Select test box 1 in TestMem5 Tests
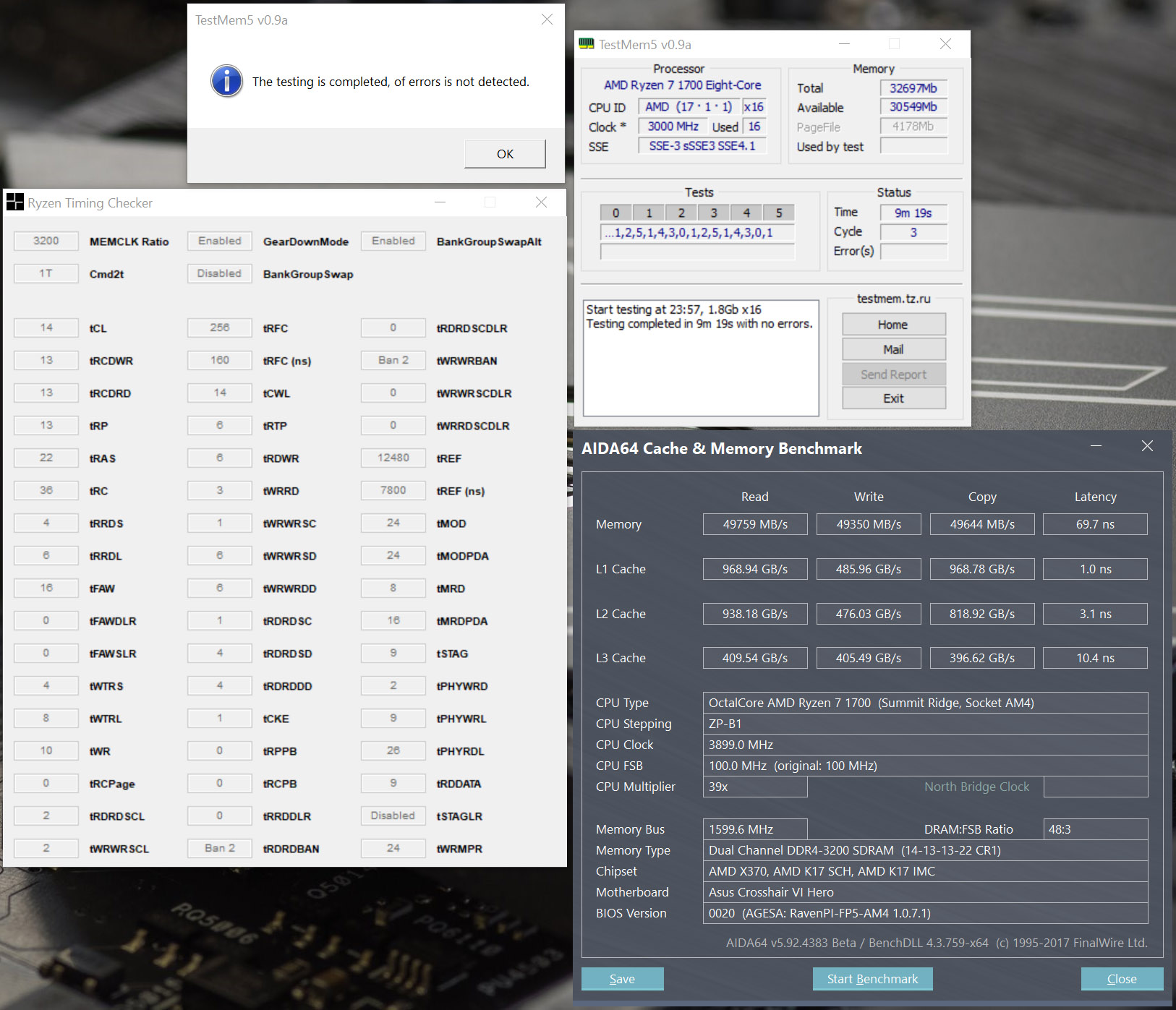This screenshot has height=1010, width=1176. [x=649, y=213]
